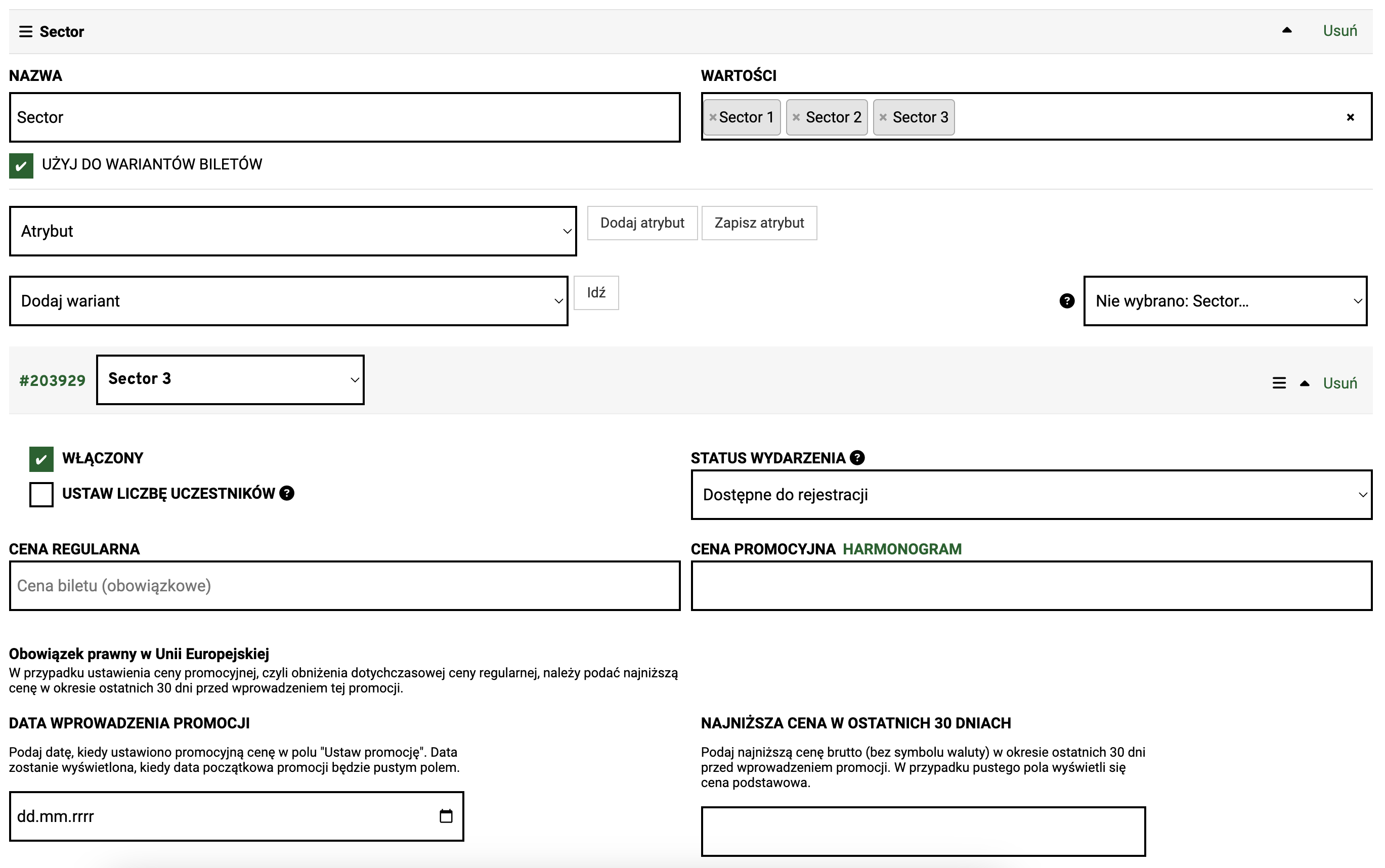Collapse the Sector attribute panel arrow
The image size is (1385, 868).
coord(1286,31)
